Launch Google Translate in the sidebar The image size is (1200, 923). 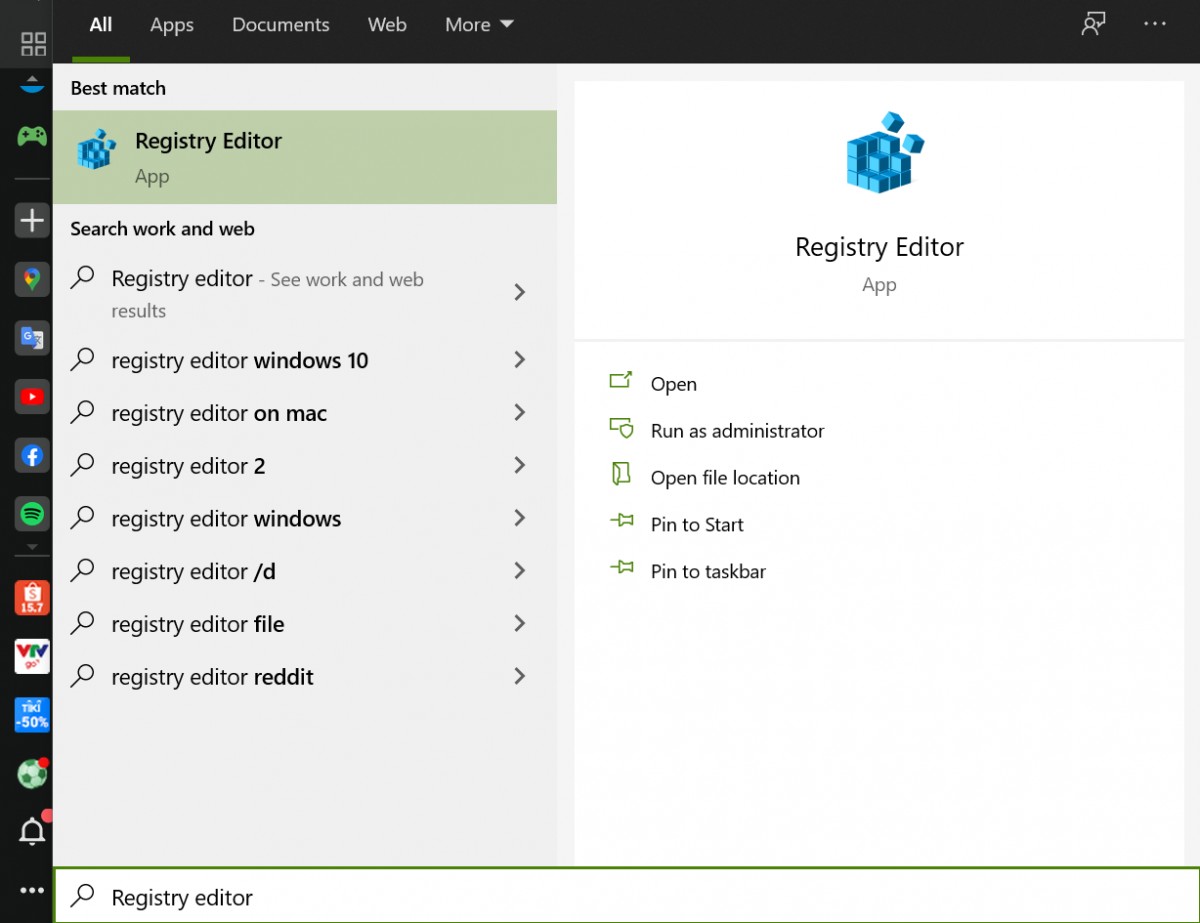point(32,338)
